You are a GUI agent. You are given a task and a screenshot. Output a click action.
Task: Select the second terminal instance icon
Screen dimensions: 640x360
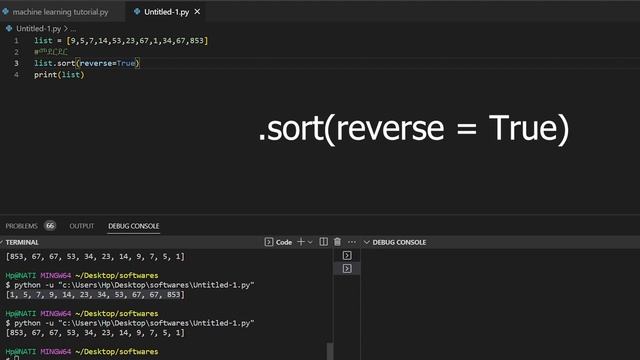[347, 268]
